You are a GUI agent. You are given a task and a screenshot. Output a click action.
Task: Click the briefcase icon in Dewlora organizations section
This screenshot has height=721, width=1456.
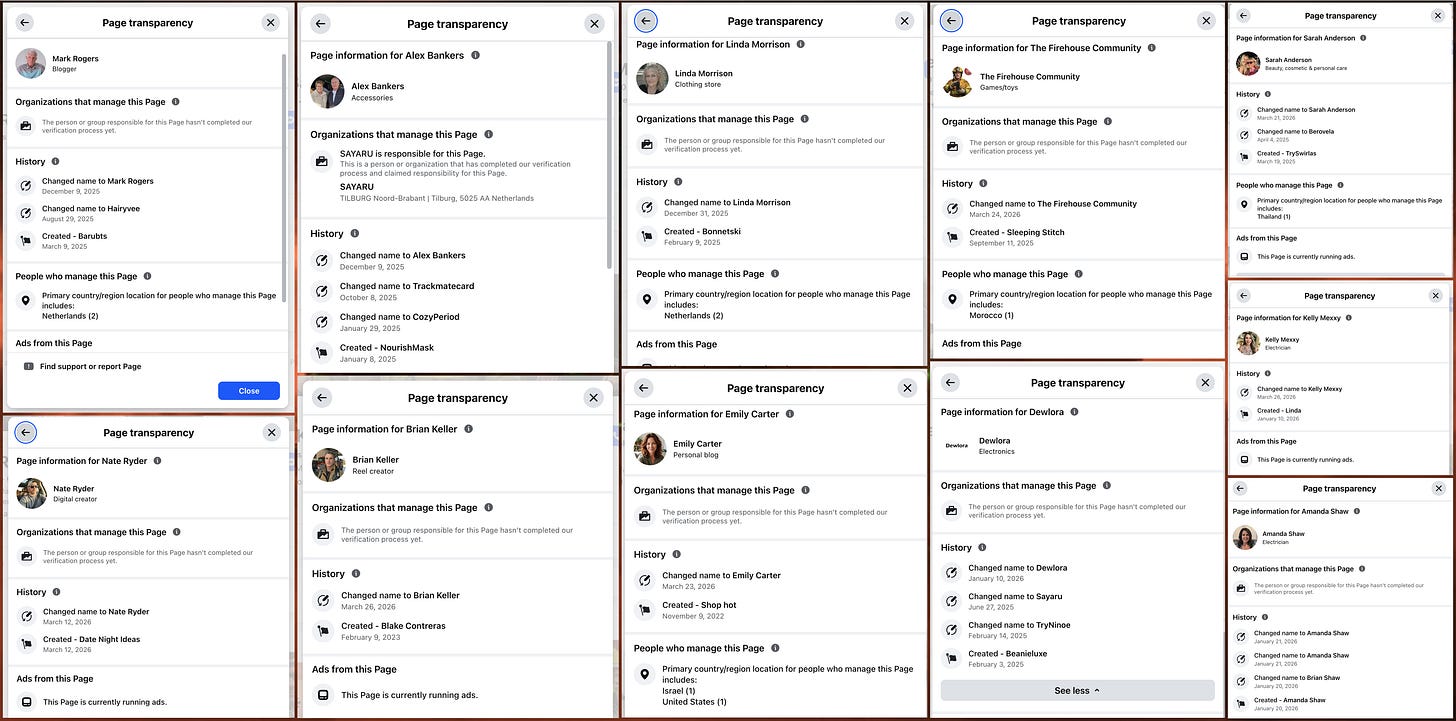point(950,510)
